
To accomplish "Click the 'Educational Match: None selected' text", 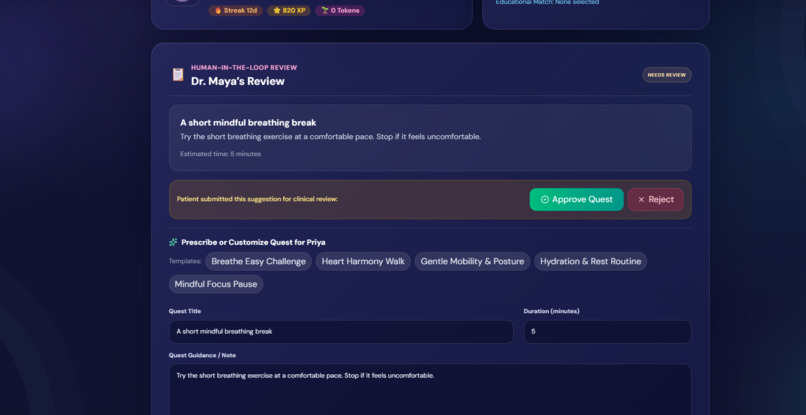I will pyautogui.click(x=547, y=3).
